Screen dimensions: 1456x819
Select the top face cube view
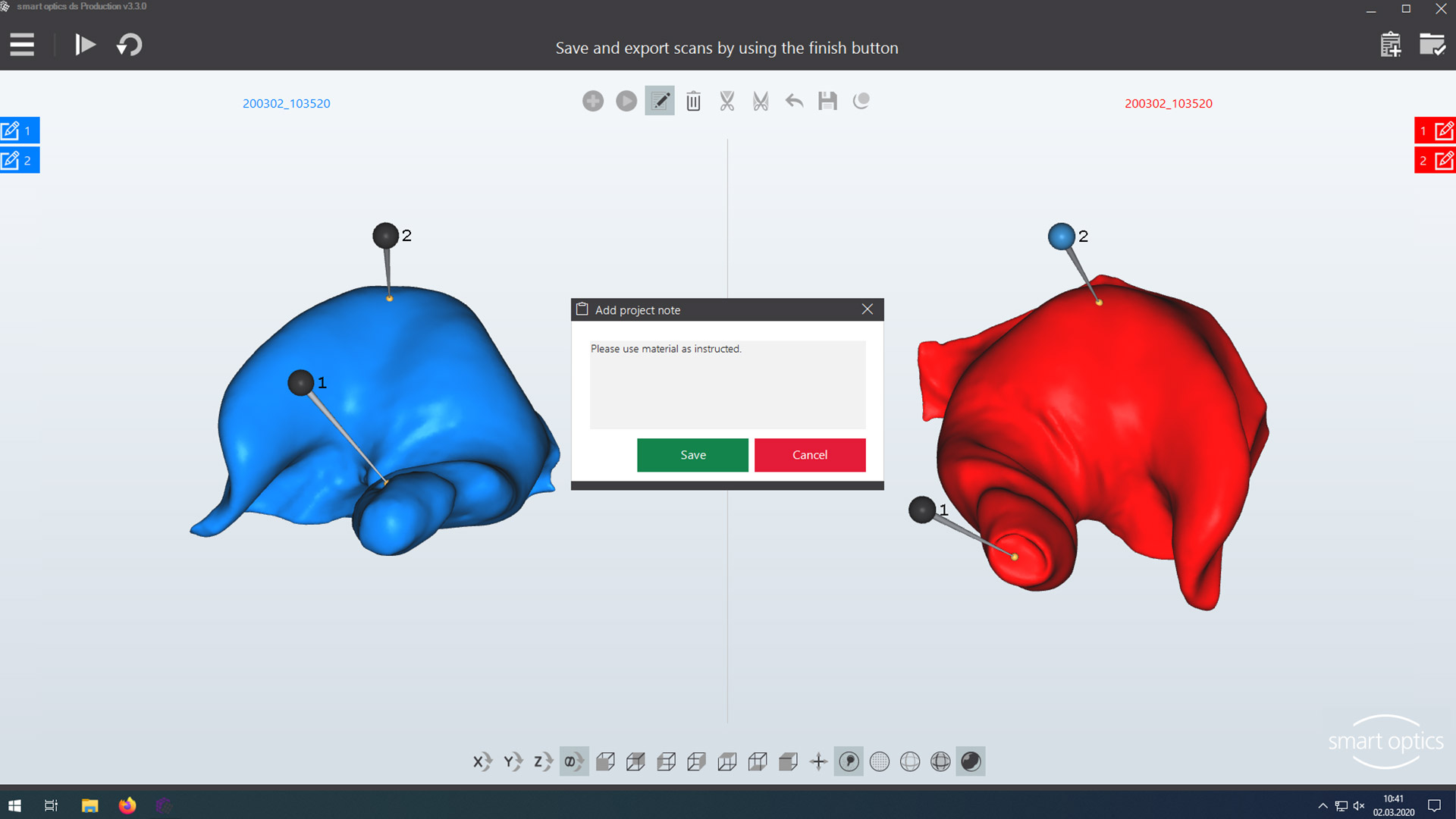(x=788, y=761)
